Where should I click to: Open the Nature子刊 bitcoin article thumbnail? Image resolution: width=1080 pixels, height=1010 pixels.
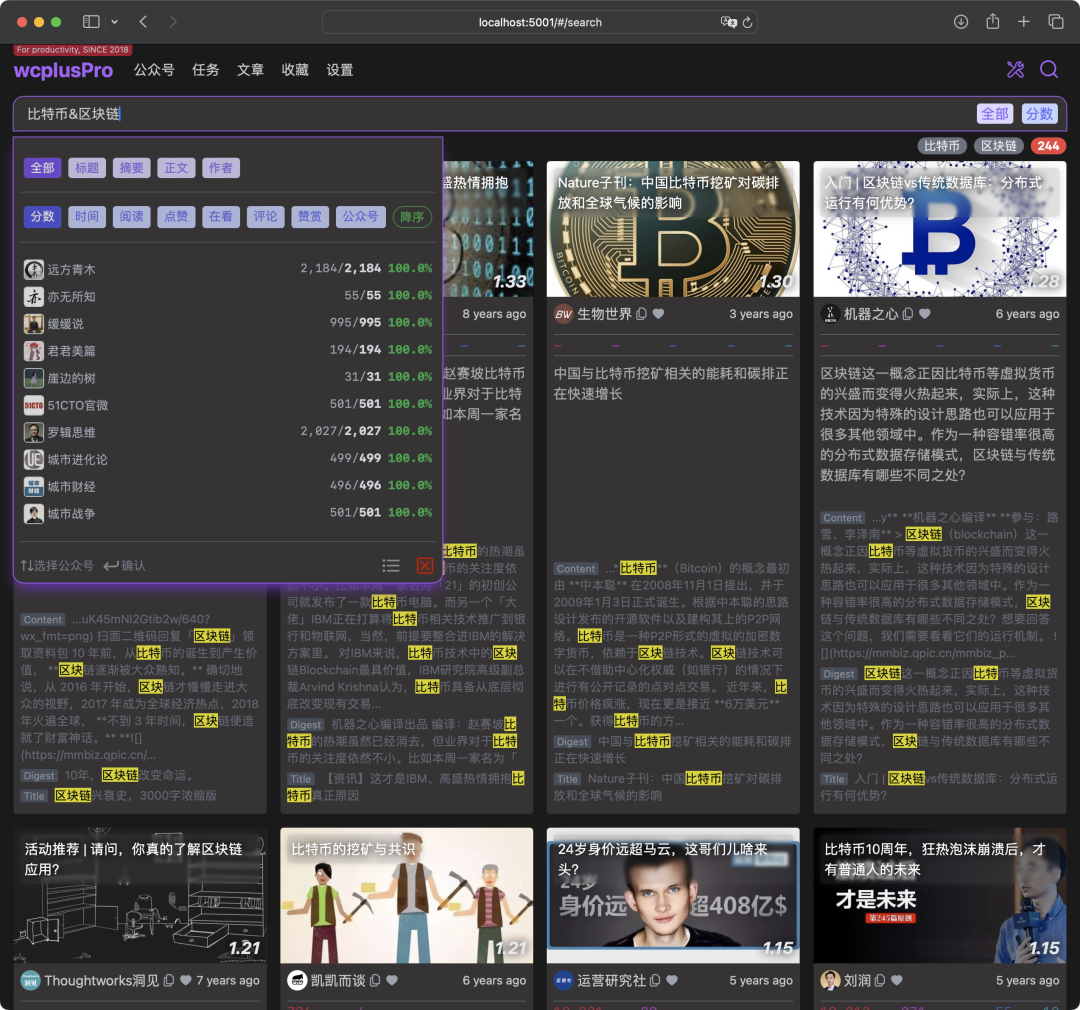tap(673, 229)
